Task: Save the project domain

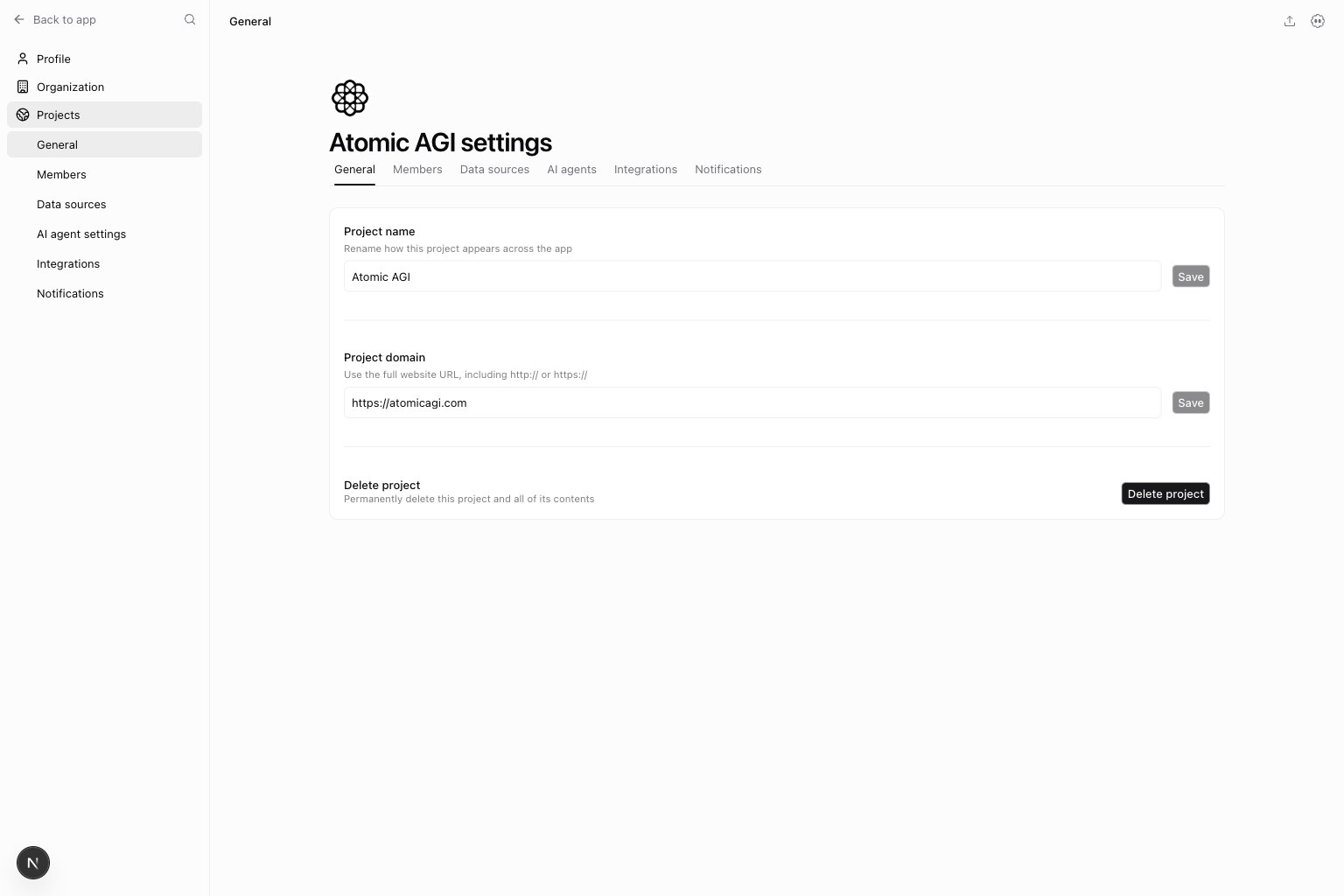Action: (1191, 402)
